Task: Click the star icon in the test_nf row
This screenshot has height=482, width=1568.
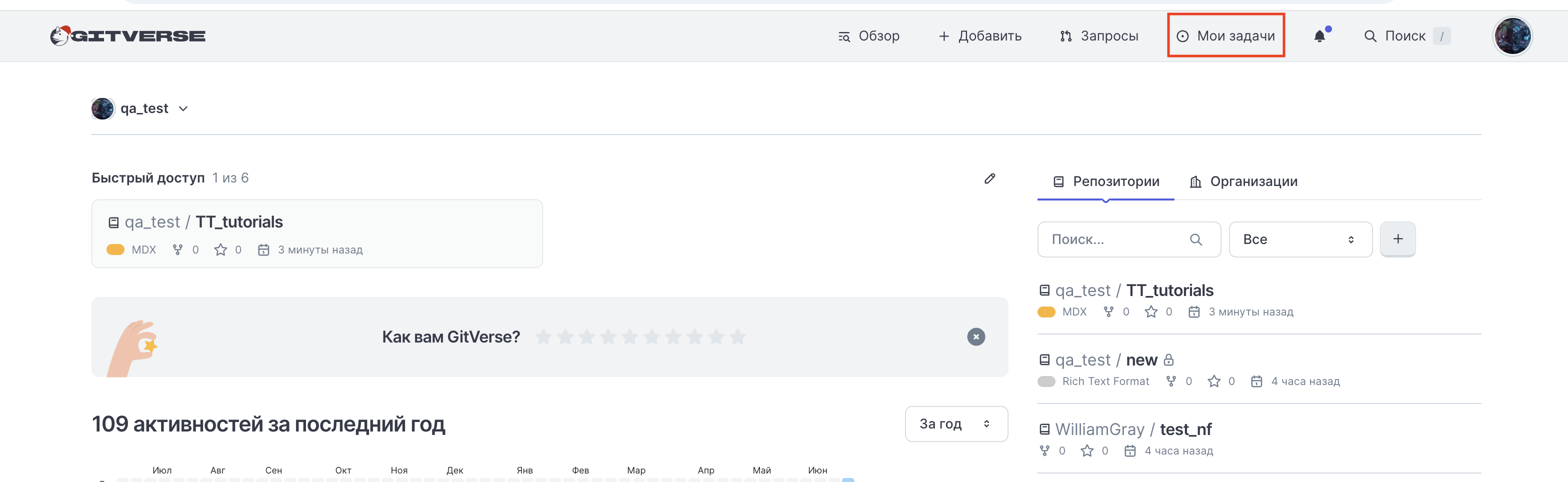Action: point(1087,450)
